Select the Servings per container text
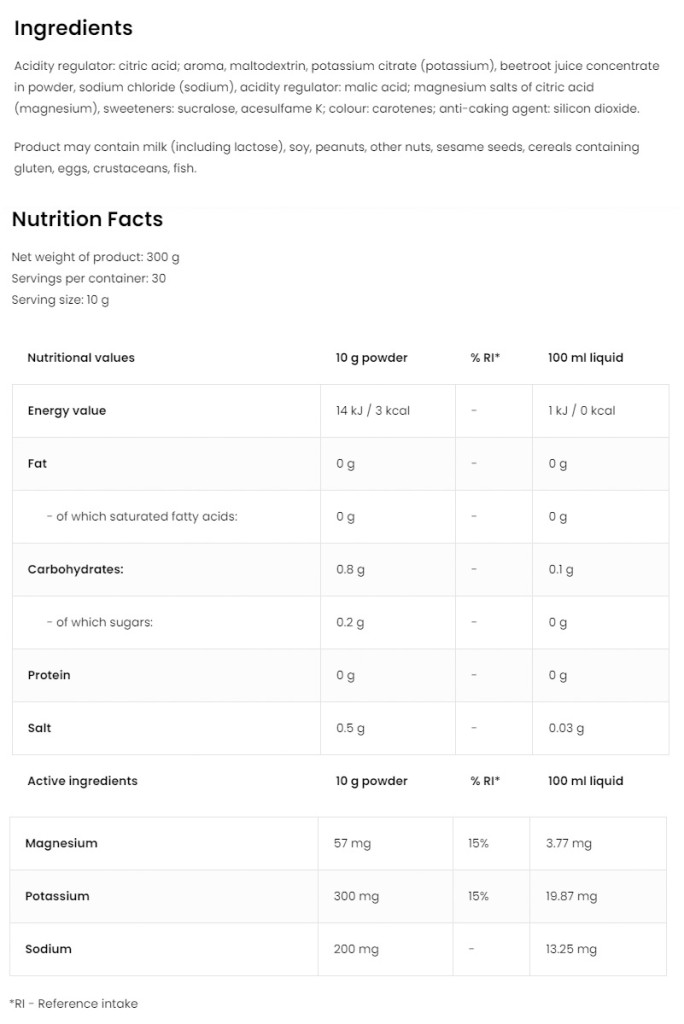 89,278
